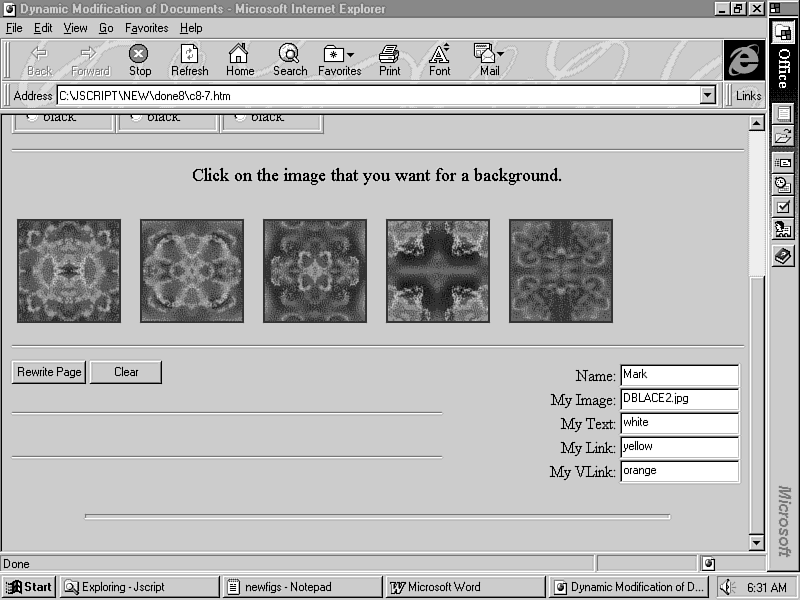Expand the Address bar dropdown arrow

pyautogui.click(x=708, y=95)
